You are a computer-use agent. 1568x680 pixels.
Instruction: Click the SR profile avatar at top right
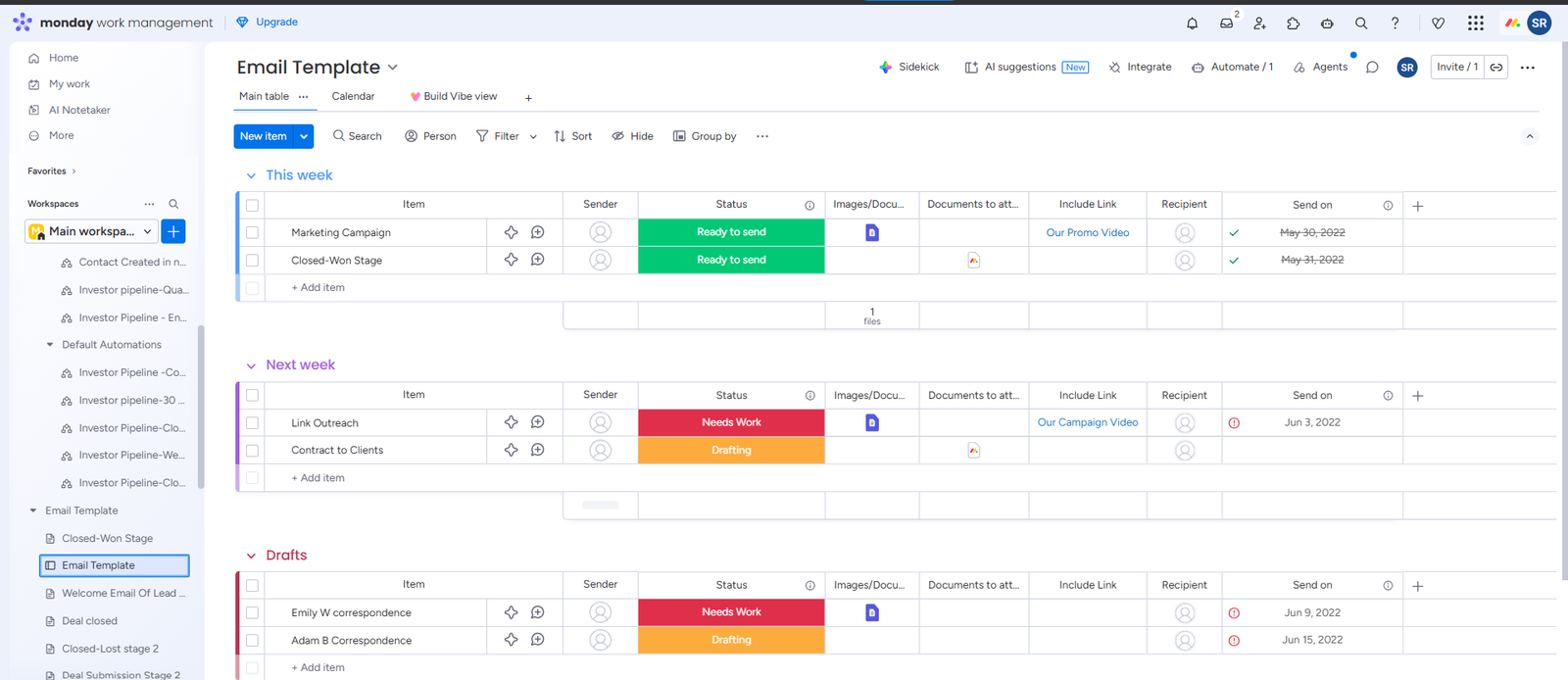pyautogui.click(x=1540, y=24)
